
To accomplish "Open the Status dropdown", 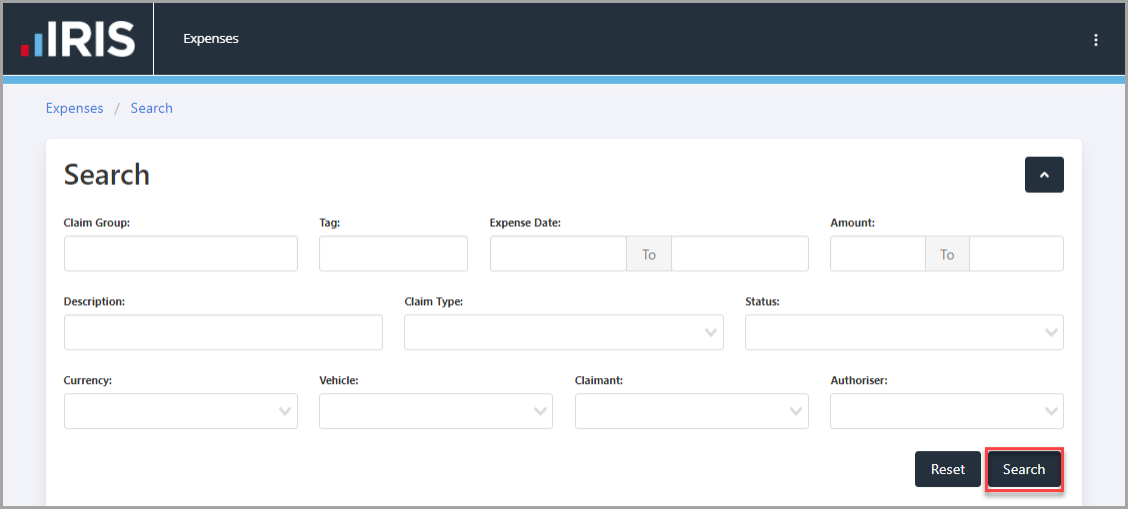I will pyautogui.click(x=904, y=332).
